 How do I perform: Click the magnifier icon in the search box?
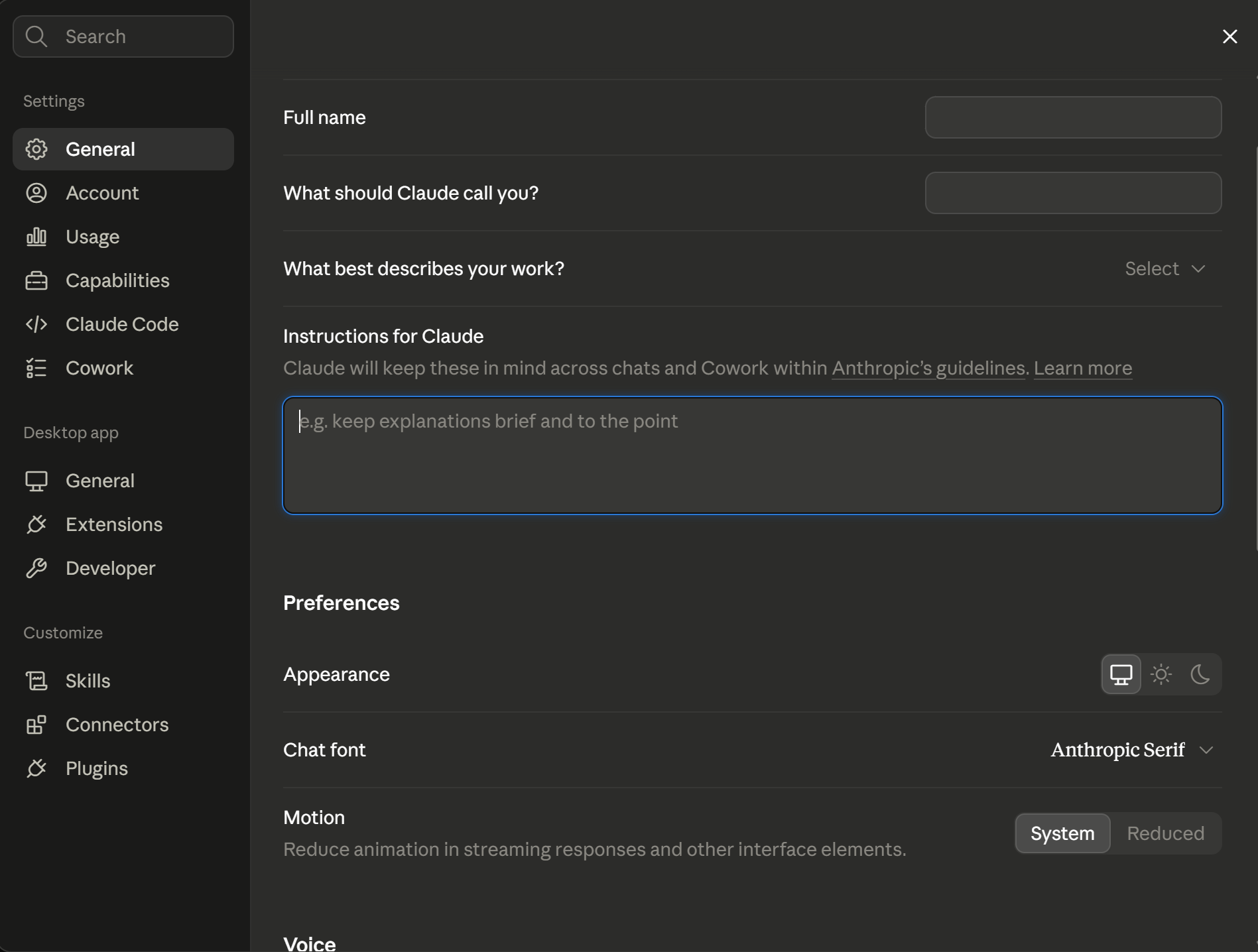[x=36, y=36]
